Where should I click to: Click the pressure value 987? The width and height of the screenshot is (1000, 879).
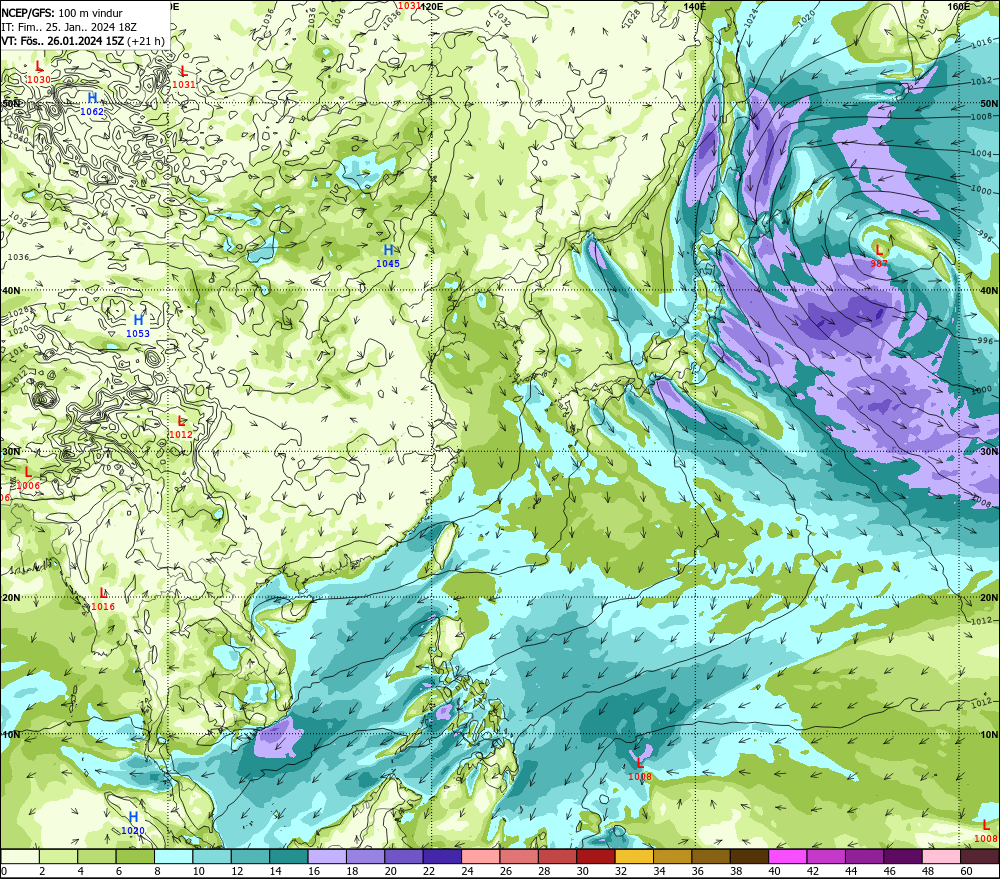click(879, 263)
